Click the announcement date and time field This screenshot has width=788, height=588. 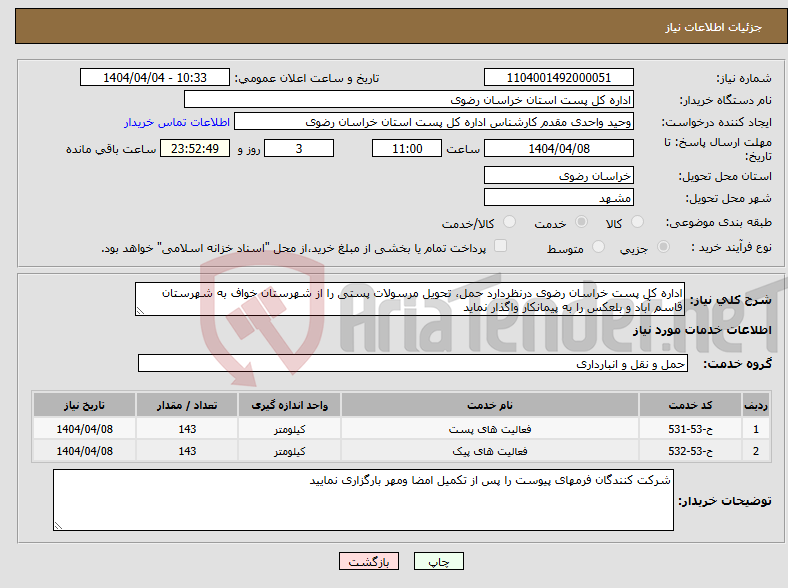(x=155, y=77)
